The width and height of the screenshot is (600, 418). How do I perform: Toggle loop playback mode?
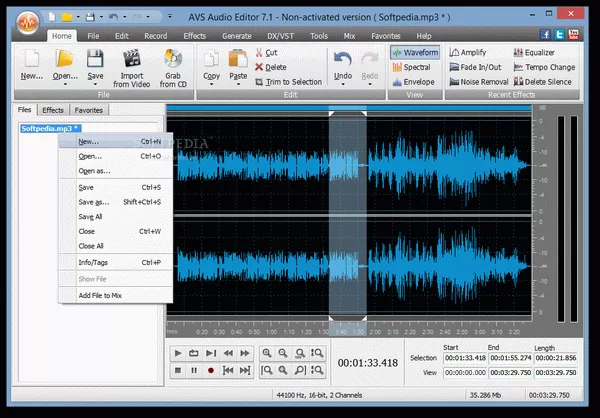coord(194,353)
